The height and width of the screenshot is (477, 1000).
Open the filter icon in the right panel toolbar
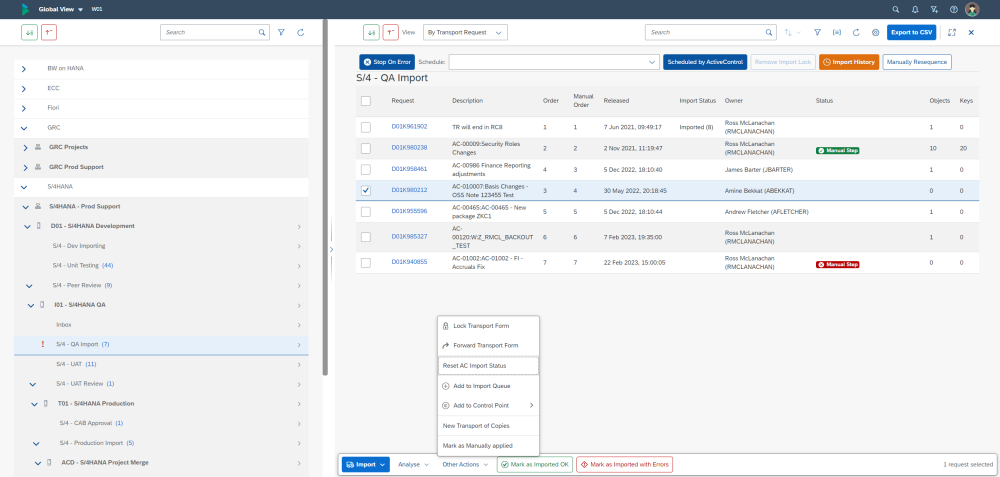pyautogui.click(x=817, y=32)
